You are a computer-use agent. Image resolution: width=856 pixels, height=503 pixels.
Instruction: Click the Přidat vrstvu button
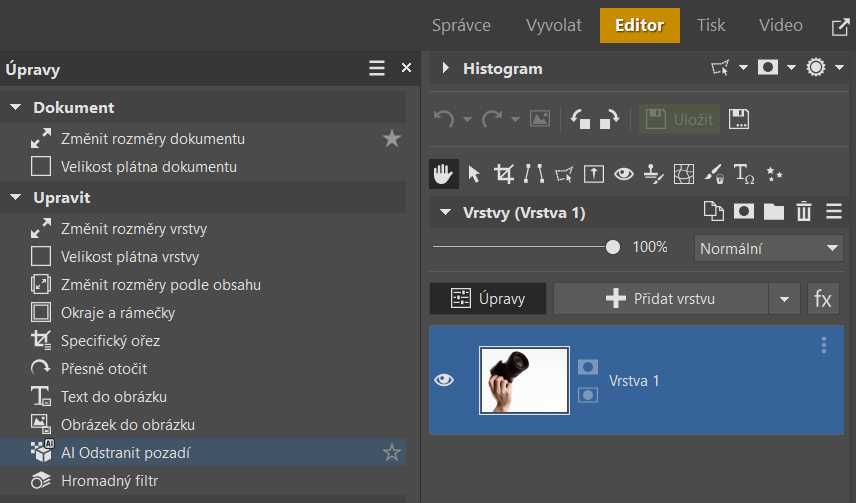pos(661,299)
